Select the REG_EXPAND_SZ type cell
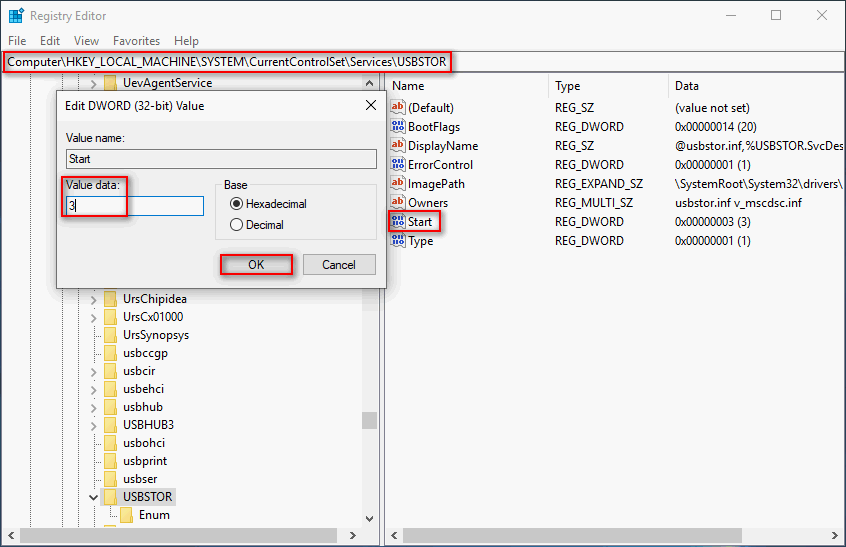The width and height of the screenshot is (846, 547). (599, 183)
